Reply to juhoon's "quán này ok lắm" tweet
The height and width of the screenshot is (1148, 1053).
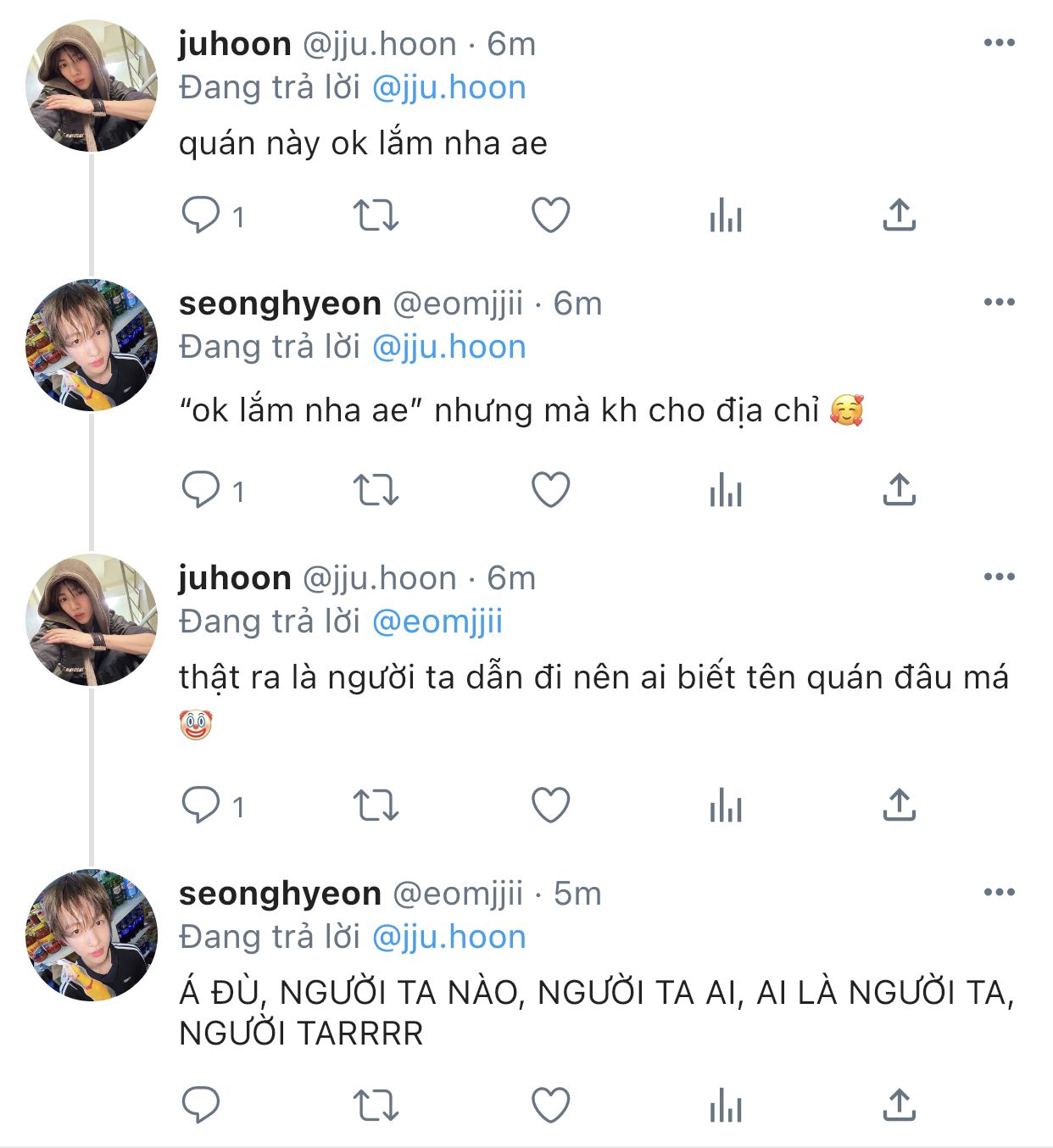click(x=201, y=215)
